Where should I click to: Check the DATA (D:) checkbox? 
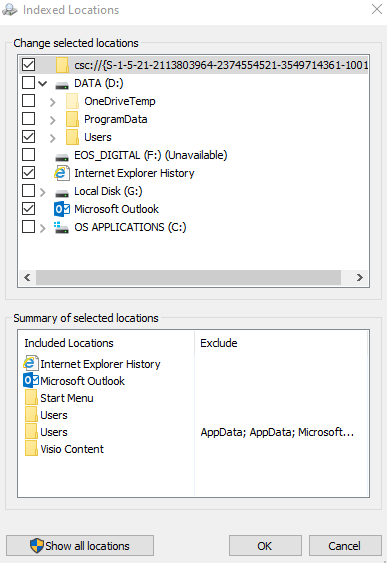coord(28,83)
